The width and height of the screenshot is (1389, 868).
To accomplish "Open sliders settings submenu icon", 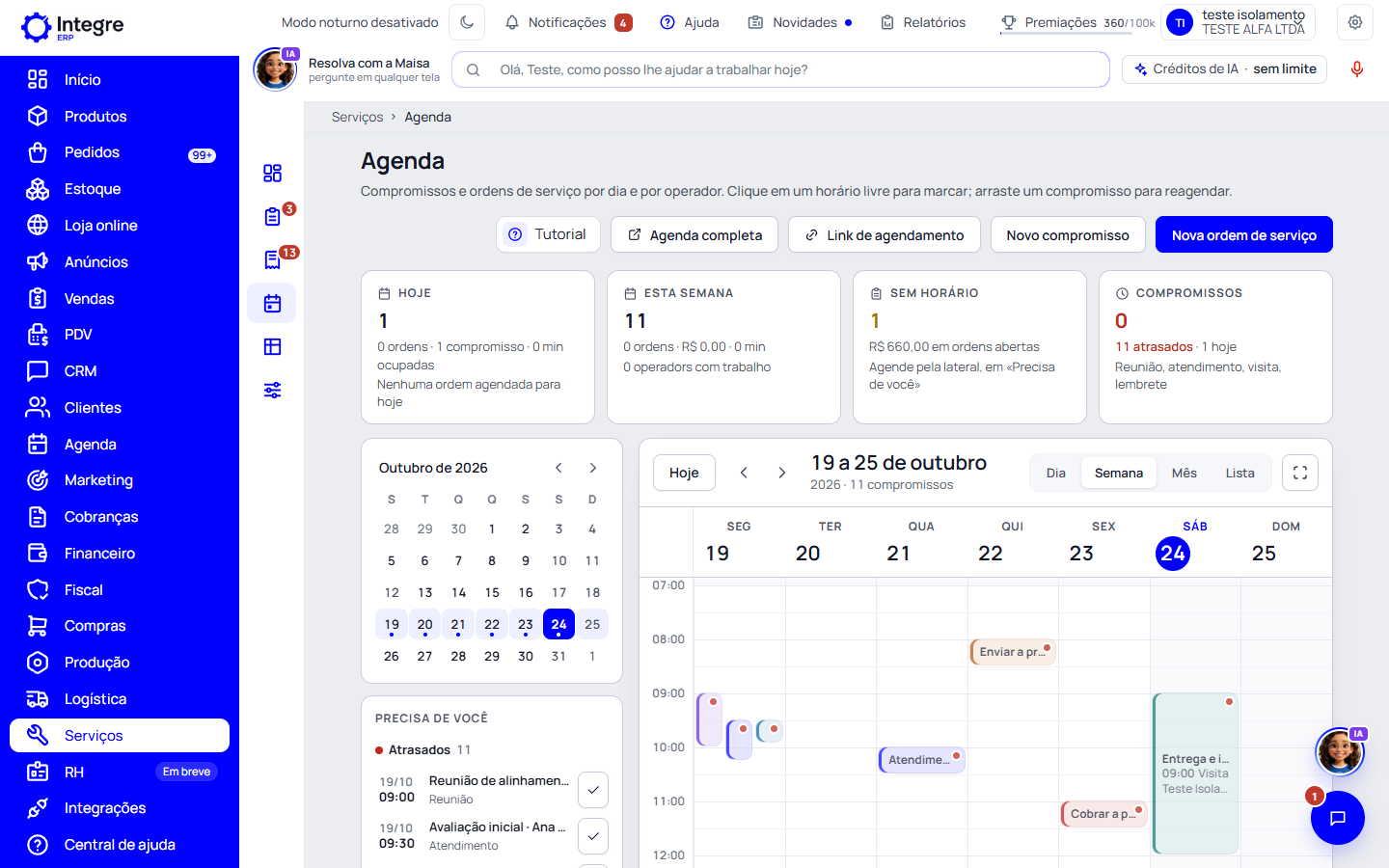I will click(x=273, y=391).
